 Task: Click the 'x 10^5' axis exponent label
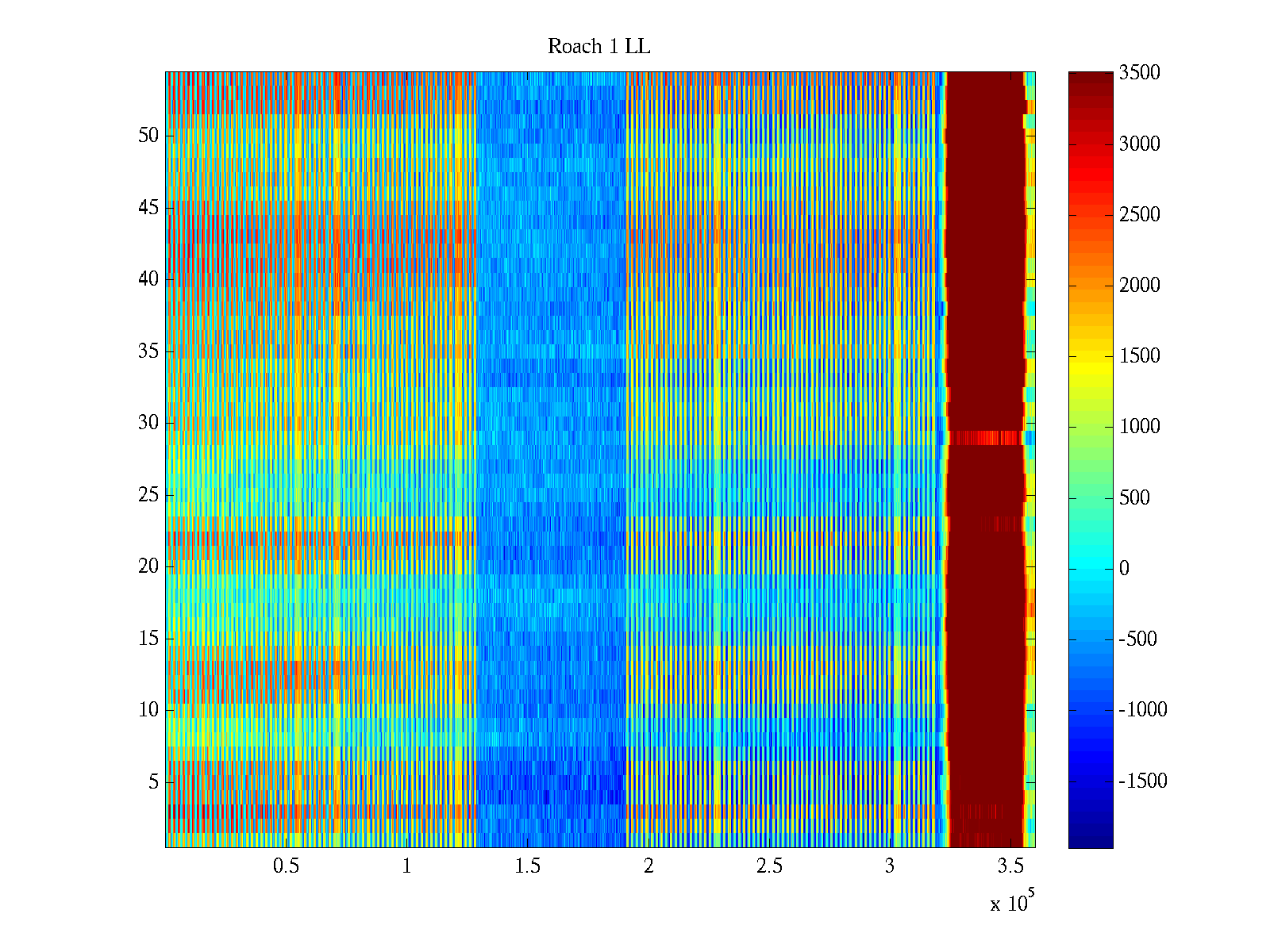1011,903
